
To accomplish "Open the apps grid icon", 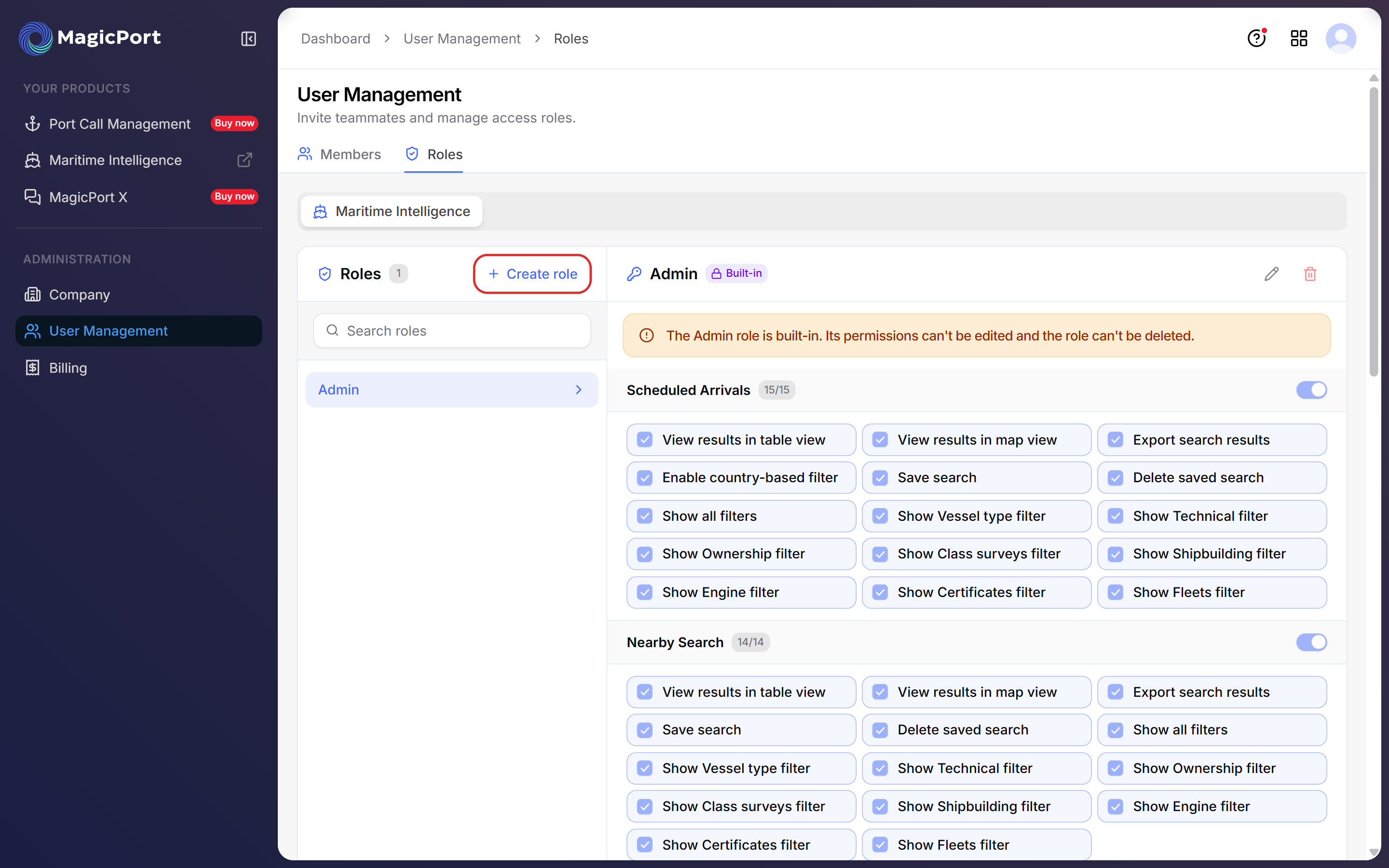I will (1299, 39).
